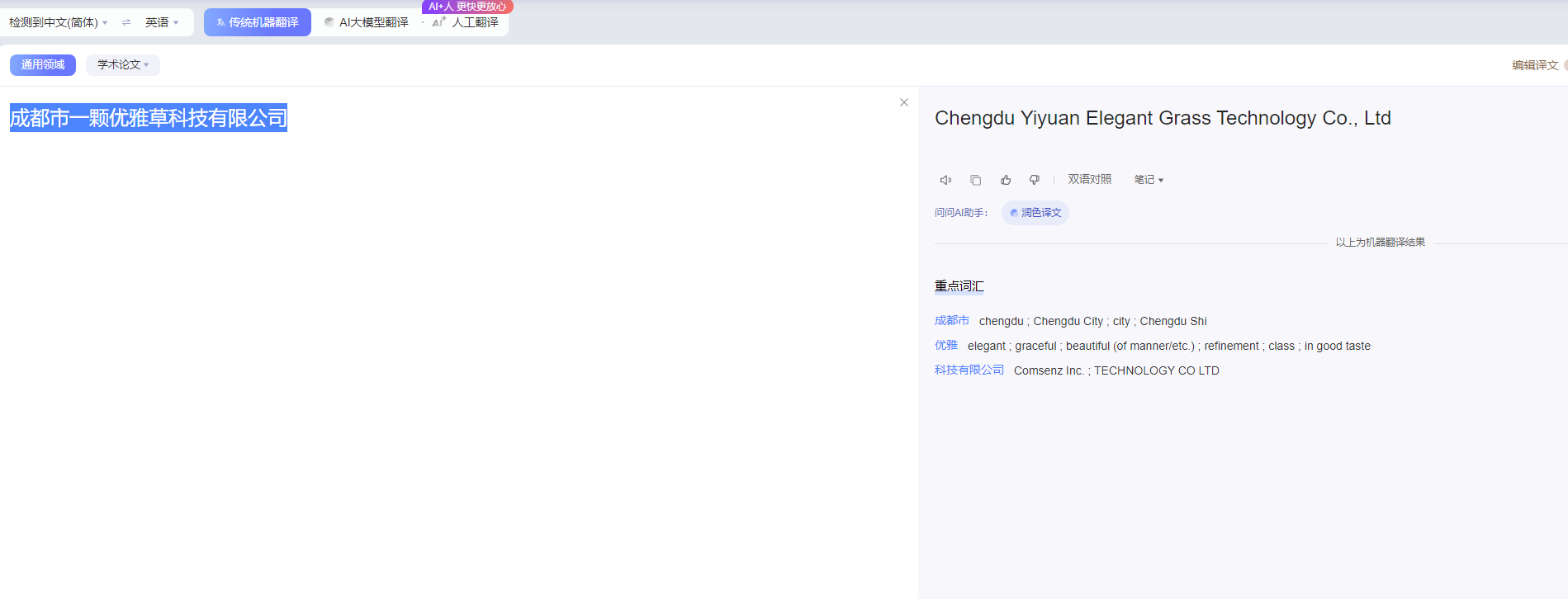
Task: Click definition text 'in good taste'
Action: [x=1338, y=346]
